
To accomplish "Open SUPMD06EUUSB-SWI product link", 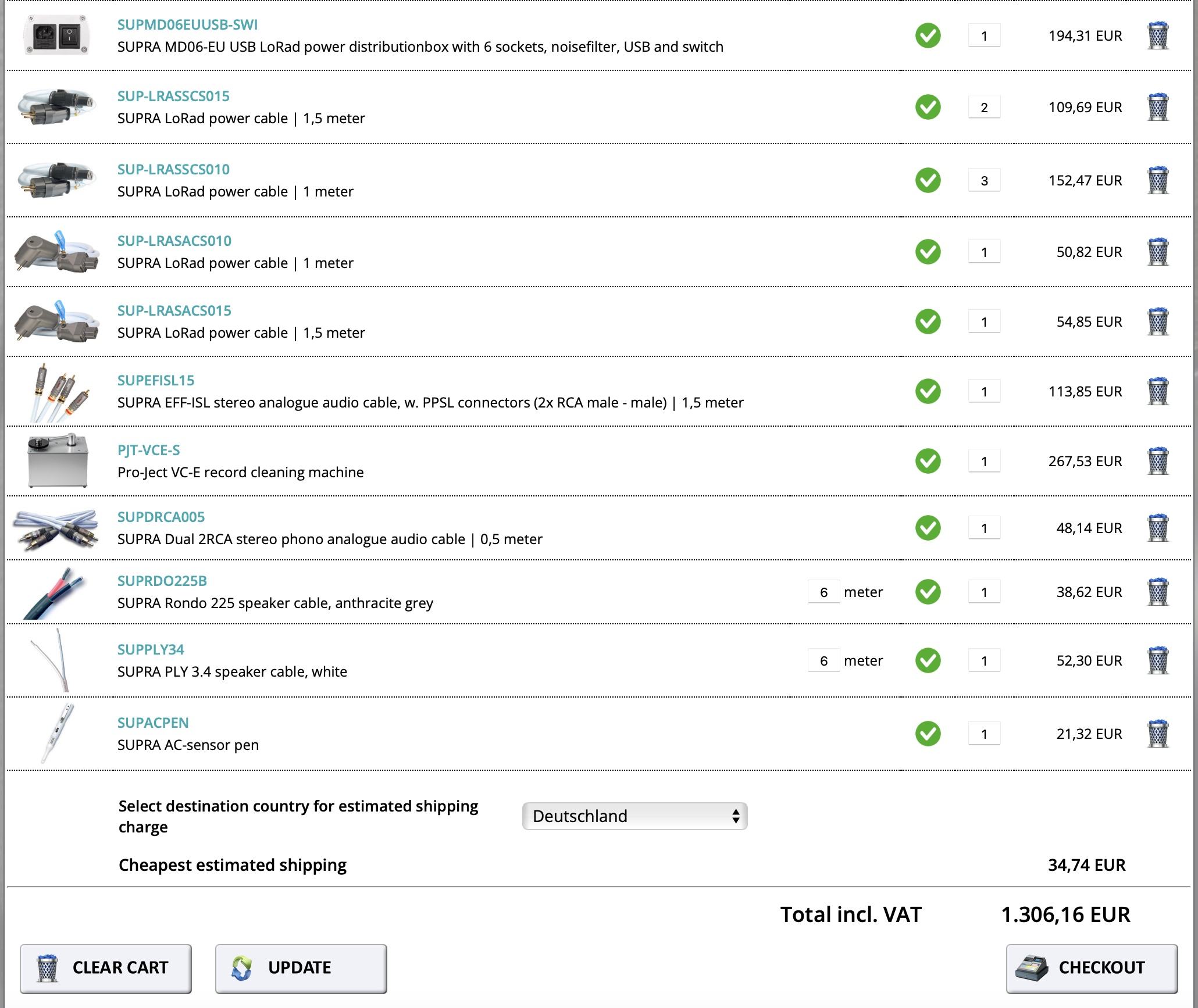I will [x=187, y=24].
